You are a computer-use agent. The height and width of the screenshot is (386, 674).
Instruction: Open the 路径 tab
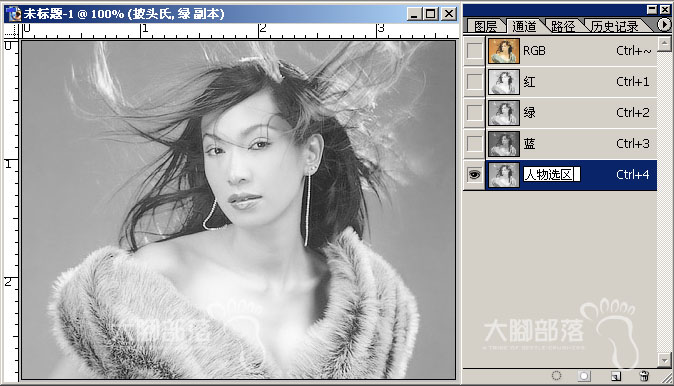coord(563,26)
